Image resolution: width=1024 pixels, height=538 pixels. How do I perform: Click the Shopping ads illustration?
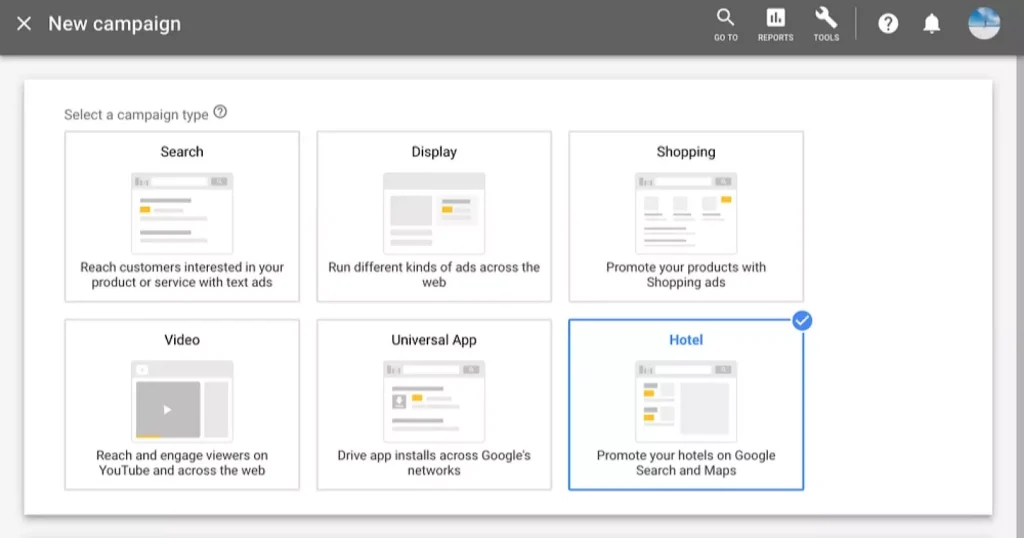click(x=686, y=213)
